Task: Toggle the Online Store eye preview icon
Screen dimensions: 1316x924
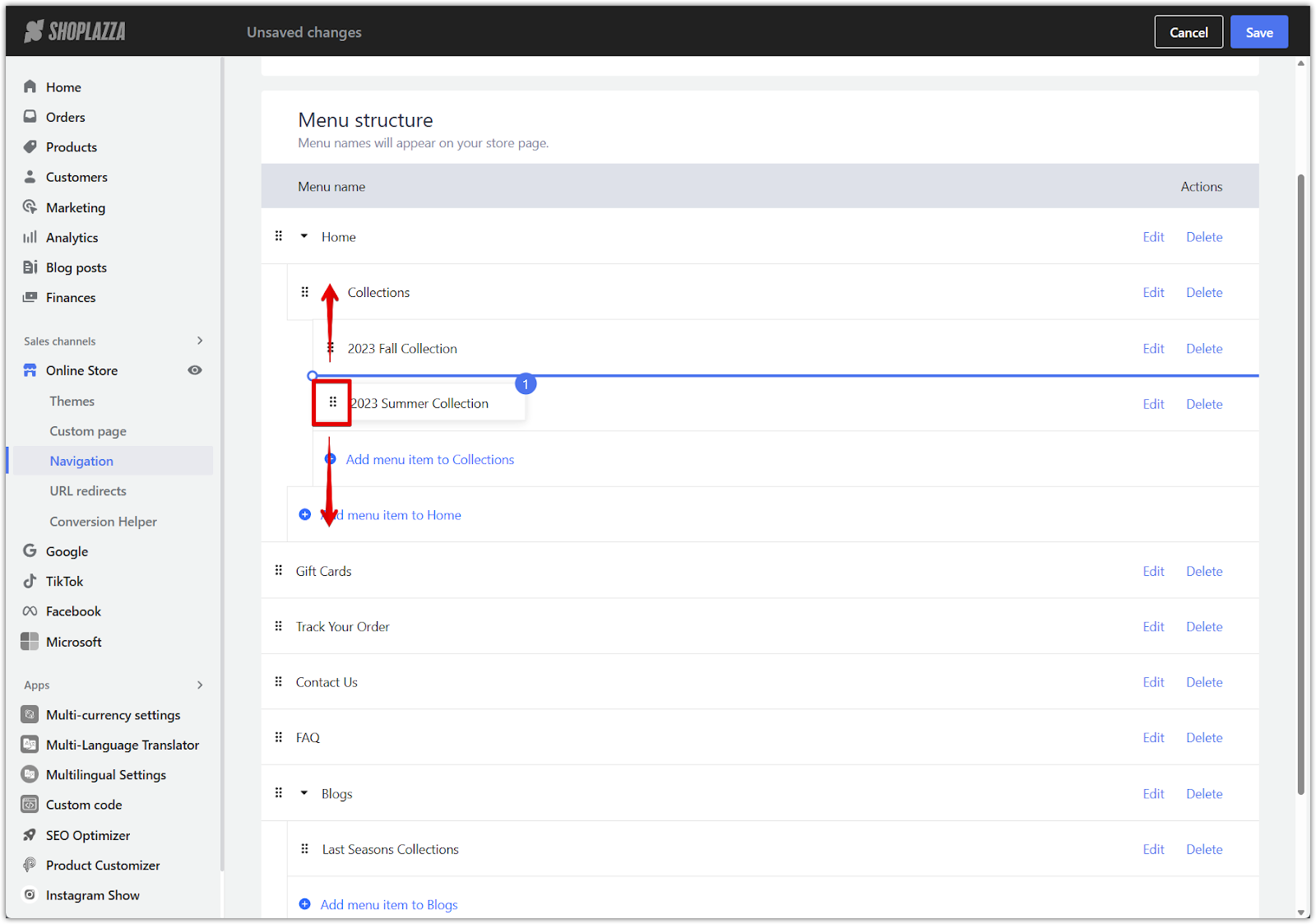Action: [195, 370]
